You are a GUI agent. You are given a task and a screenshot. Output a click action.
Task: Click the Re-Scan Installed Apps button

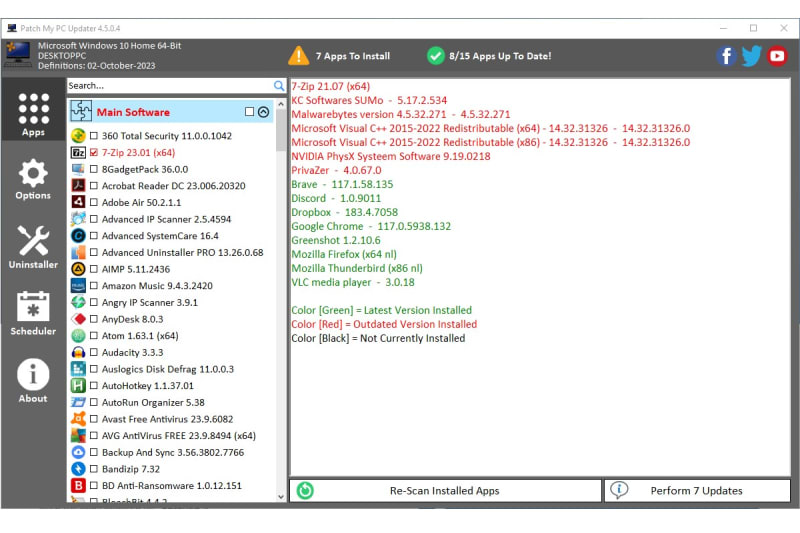click(x=445, y=491)
